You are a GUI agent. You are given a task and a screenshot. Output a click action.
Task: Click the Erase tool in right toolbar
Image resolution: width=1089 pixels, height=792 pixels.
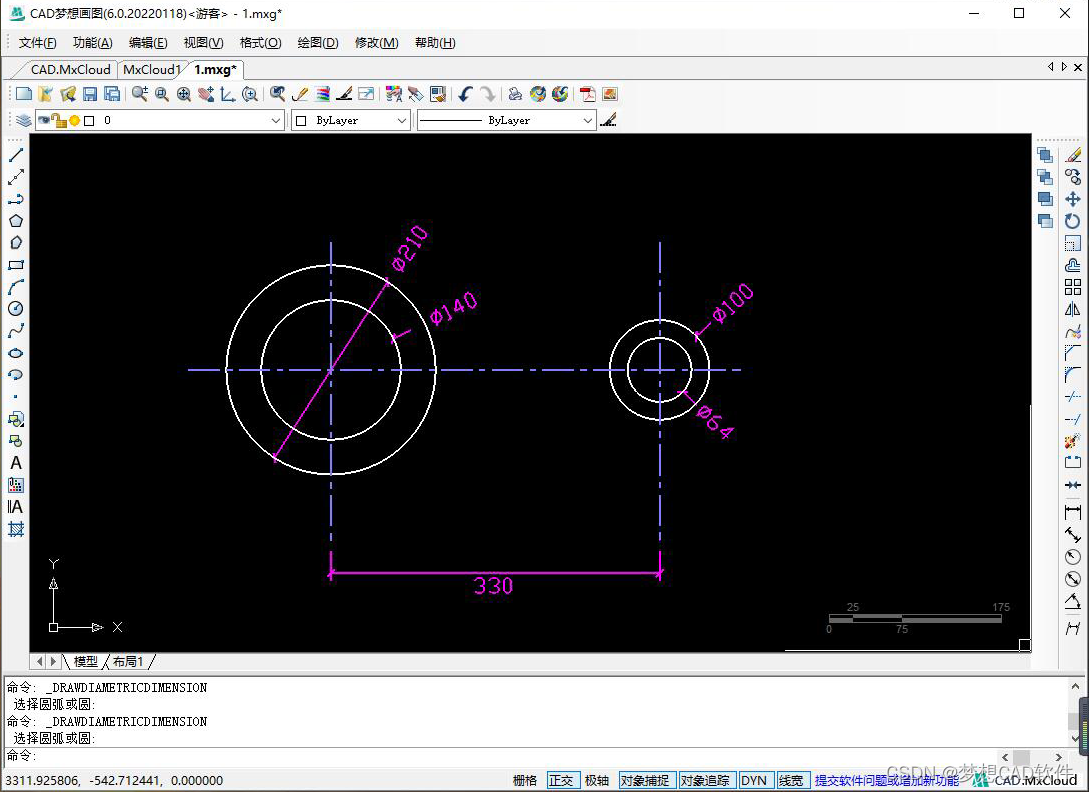(1073, 155)
